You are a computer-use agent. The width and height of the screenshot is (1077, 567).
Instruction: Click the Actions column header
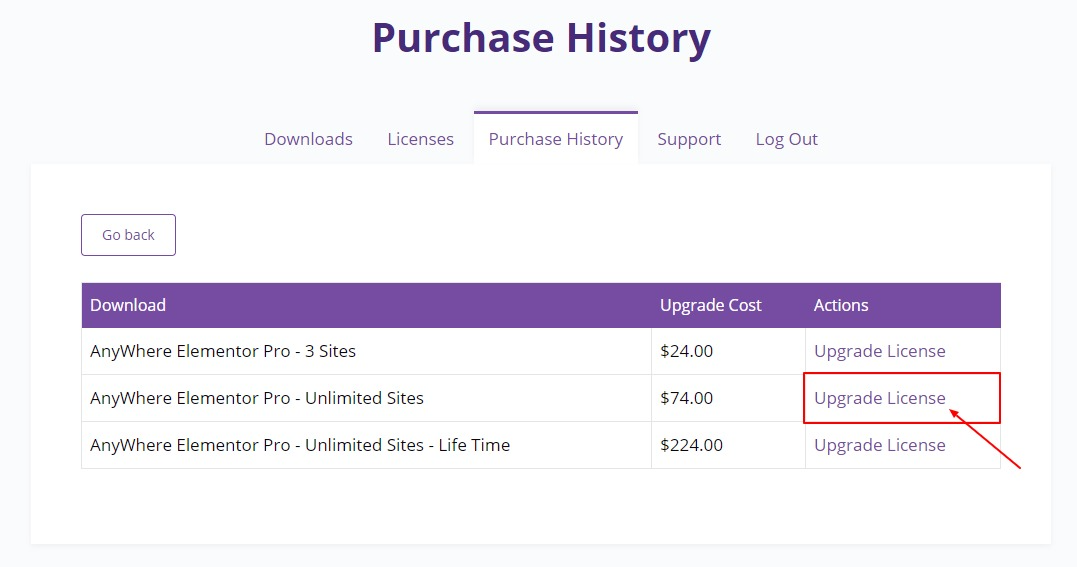[x=841, y=305]
